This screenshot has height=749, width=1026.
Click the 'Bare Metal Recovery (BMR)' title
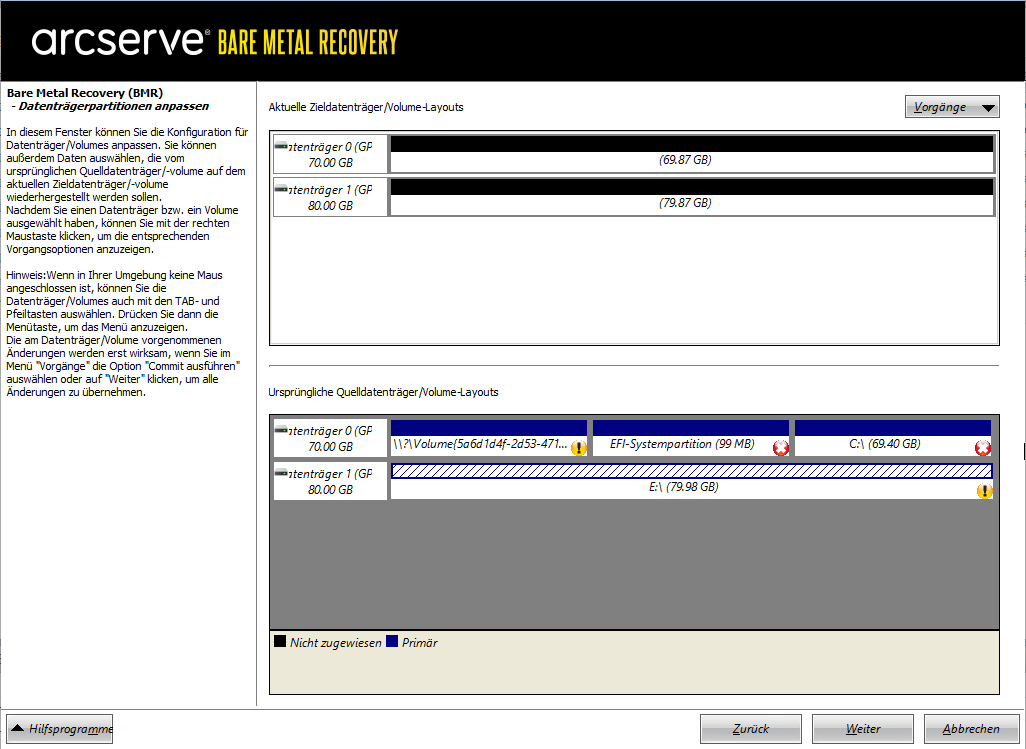[85, 93]
